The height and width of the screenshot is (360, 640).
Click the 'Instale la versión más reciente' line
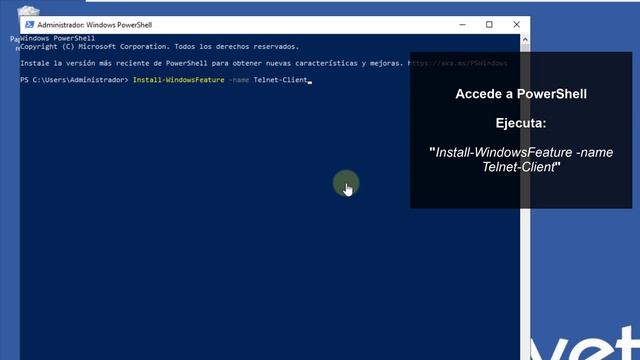click(x=264, y=63)
